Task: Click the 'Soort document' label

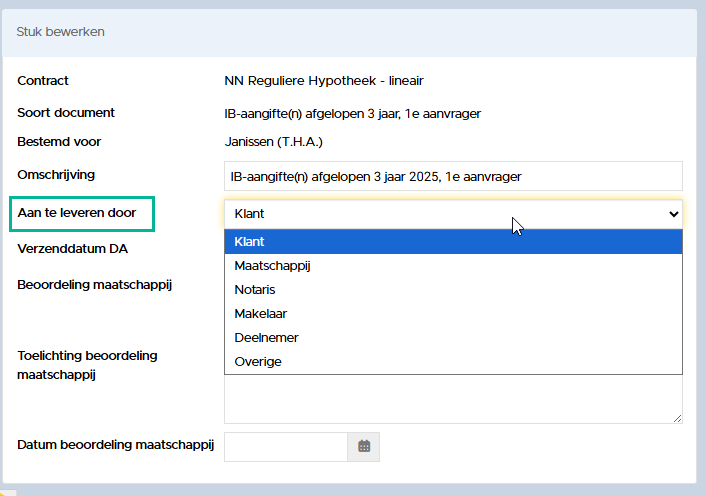Action: (x=66, y=113)
